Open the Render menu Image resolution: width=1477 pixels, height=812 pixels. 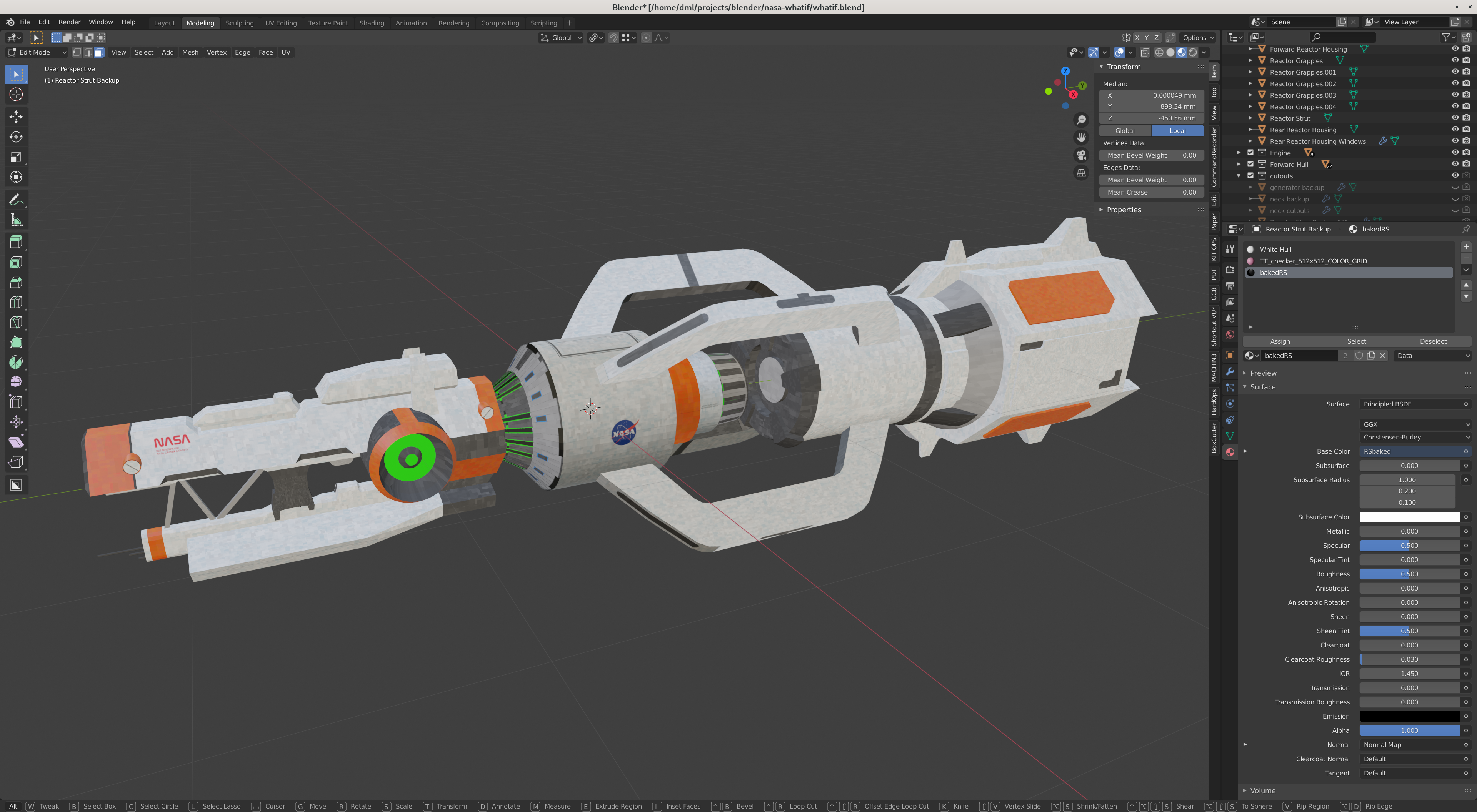pyautogui.click(x=69, y=22)
